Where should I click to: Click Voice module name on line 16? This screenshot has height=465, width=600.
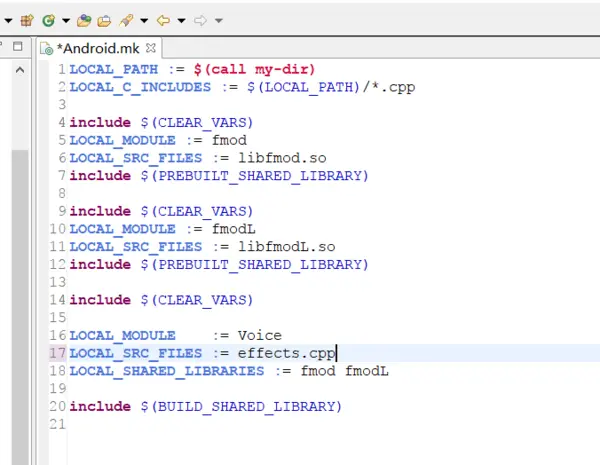point(260,336)
